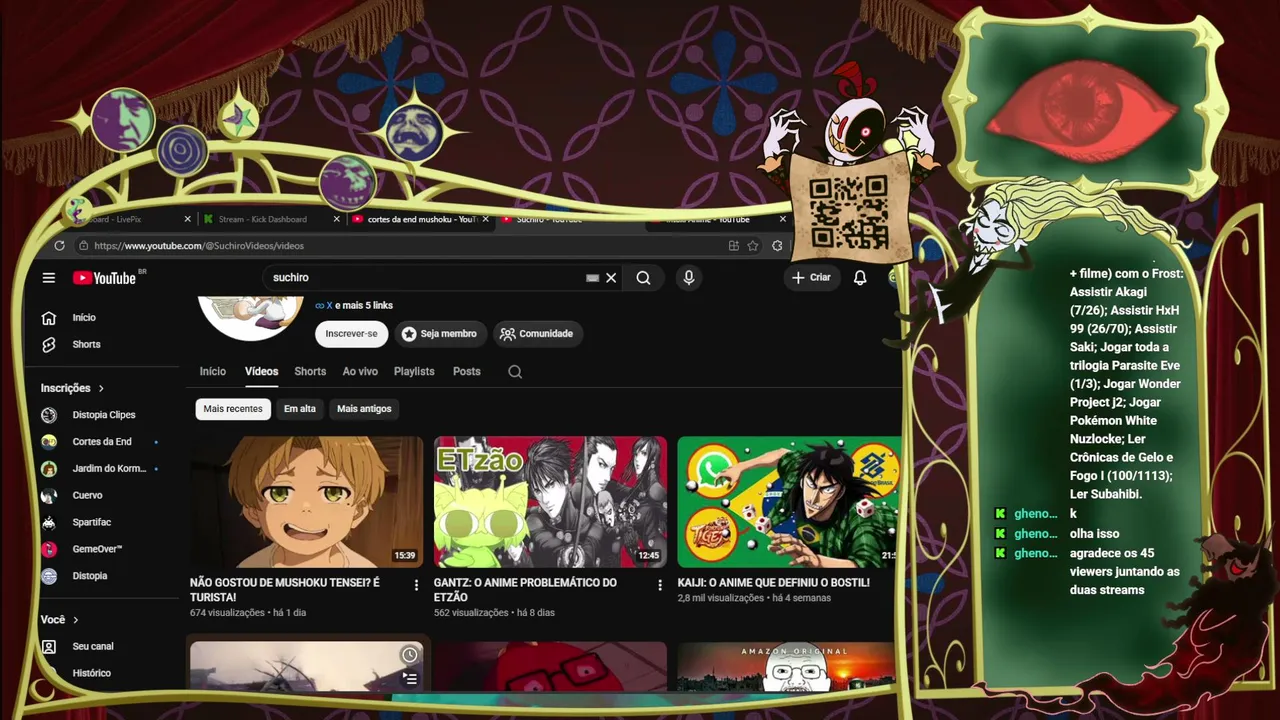
Task: Open the Início home icon in sidebar
Action: coord(48,318)
